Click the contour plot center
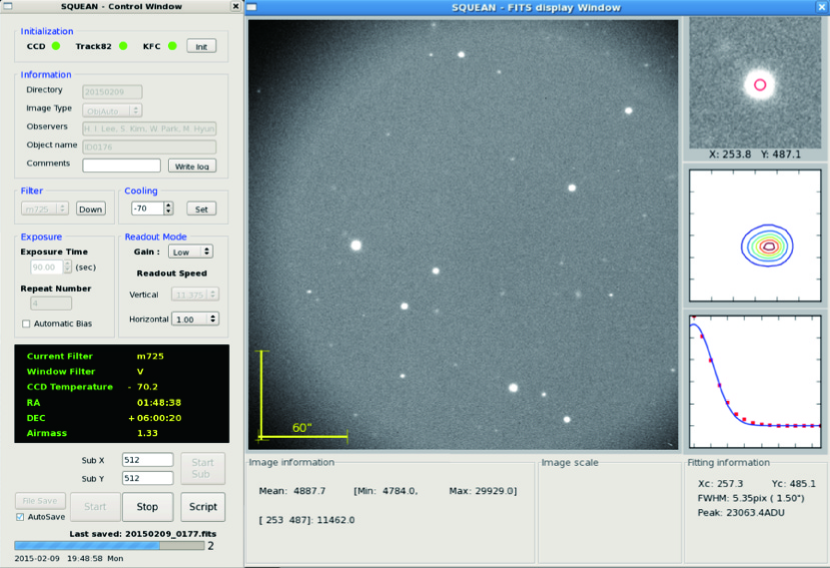The height and width of the screenshot is (568, 830). coord(768,245)
